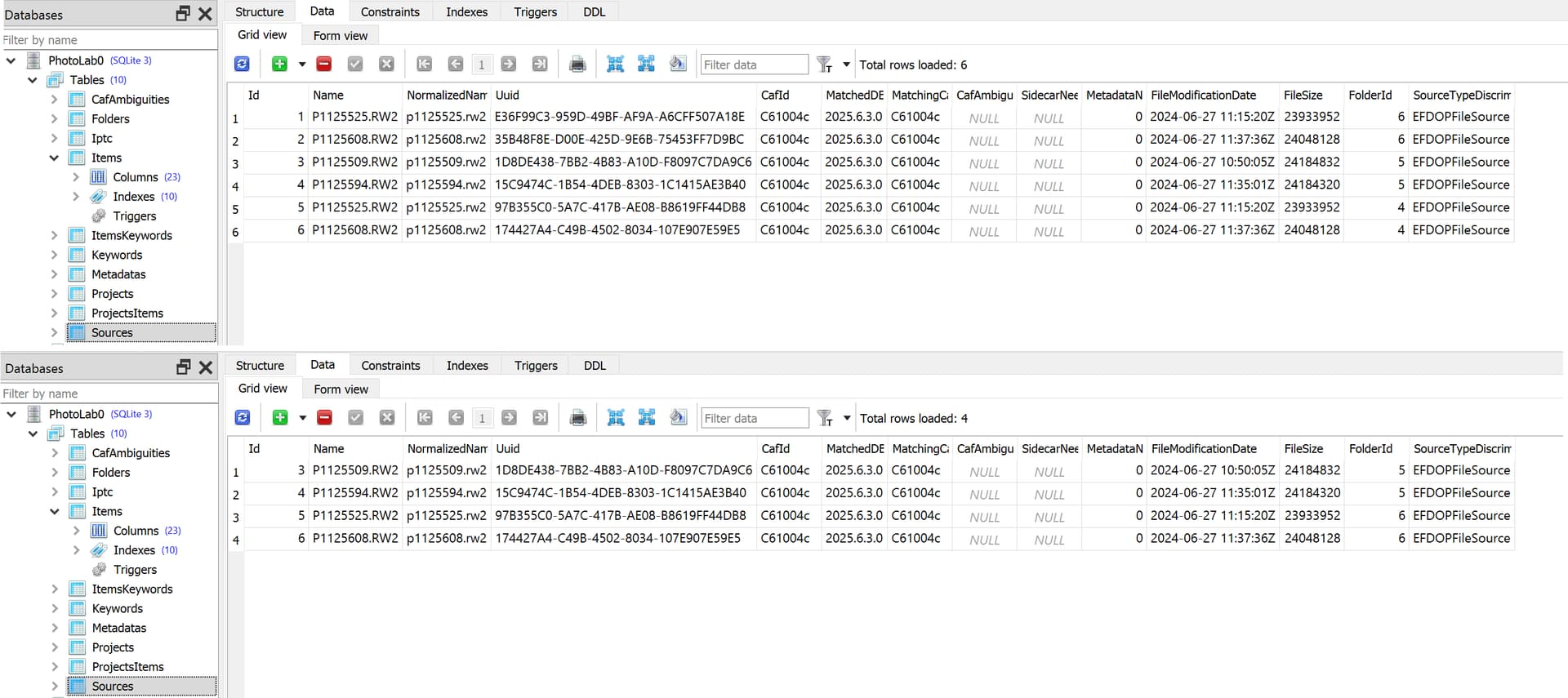The image size is (1568, 698).
Task: Select Items Triggers node in lower tree
Action: [135, 570]
